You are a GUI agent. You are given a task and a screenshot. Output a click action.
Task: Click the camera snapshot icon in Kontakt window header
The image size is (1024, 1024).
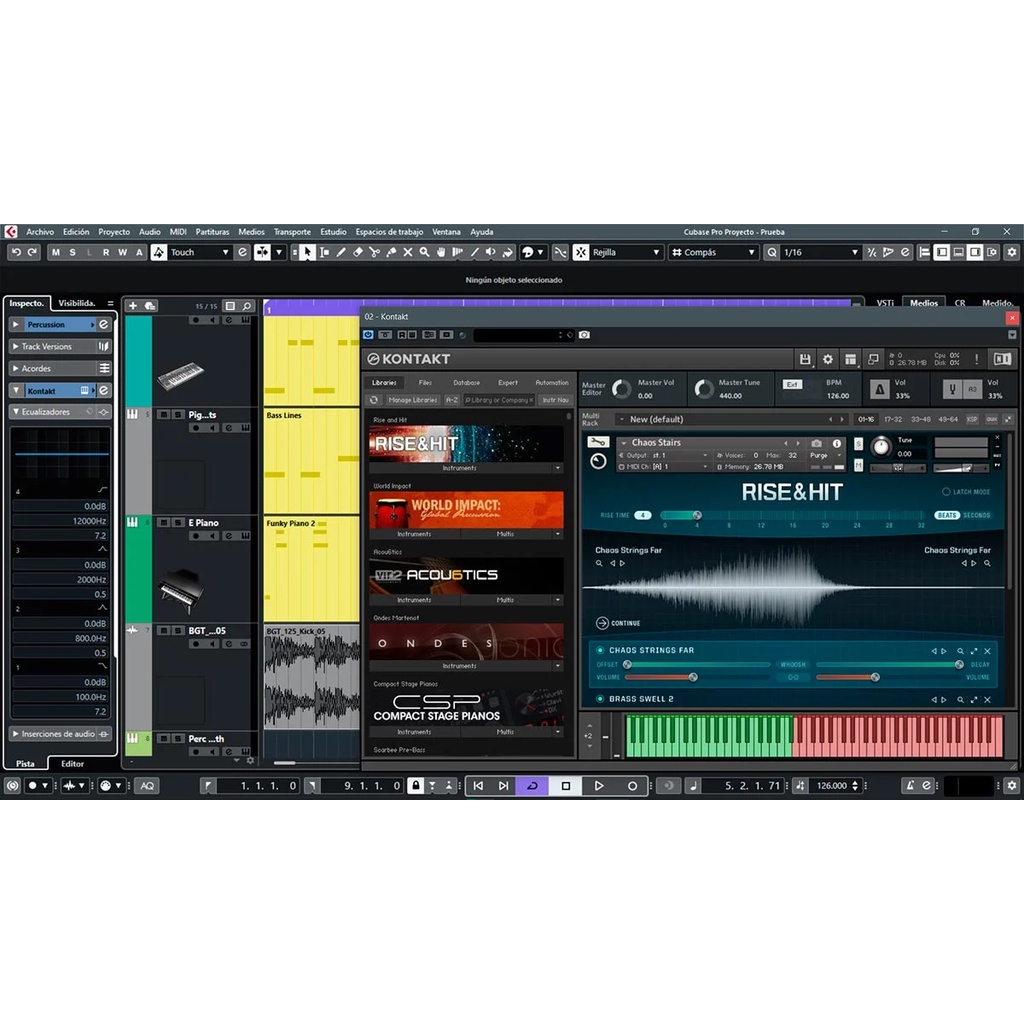coord(584,335)
